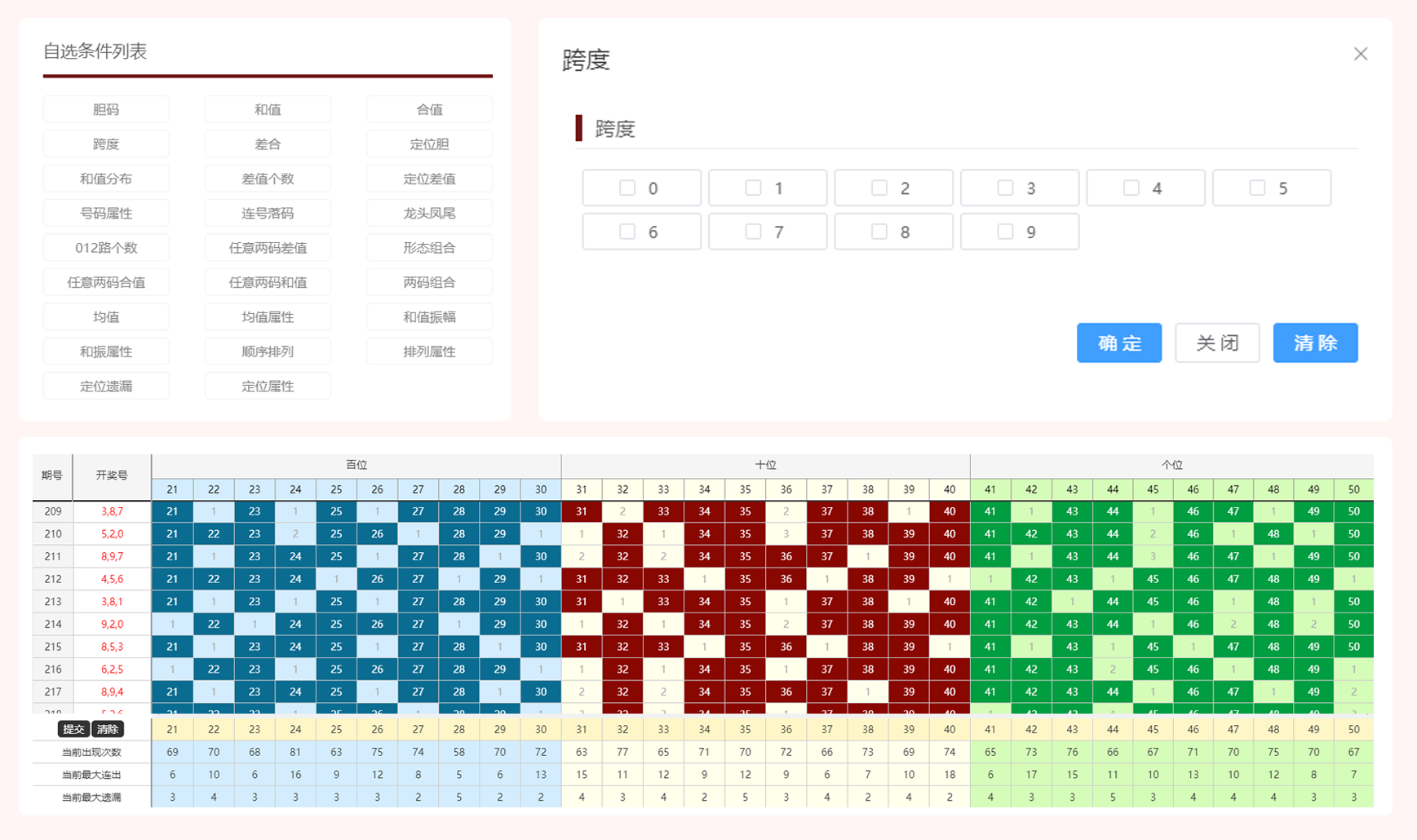1417x840 pixels.
Task: Open the 龙头凤尾 condition
Action: click(x=429, y=214)
